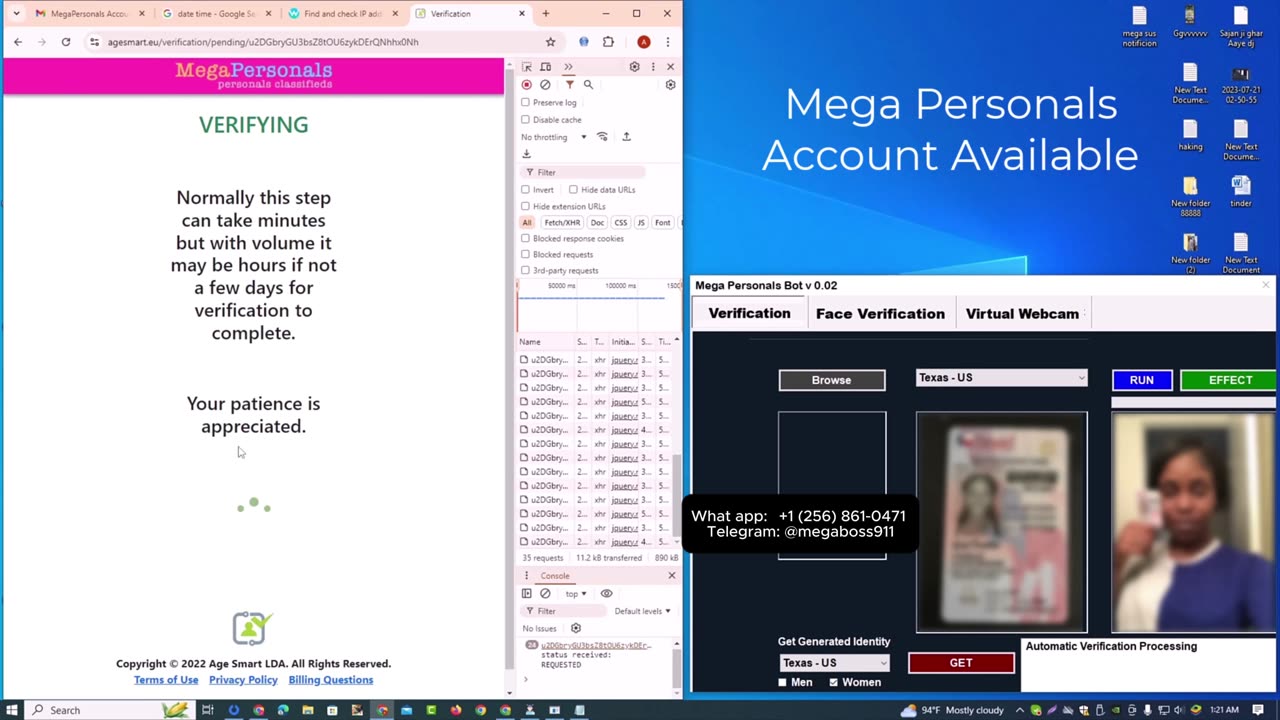1280x720 pixels.
Task: Open the Windows Start menu
Action: [x=11, y=710]
